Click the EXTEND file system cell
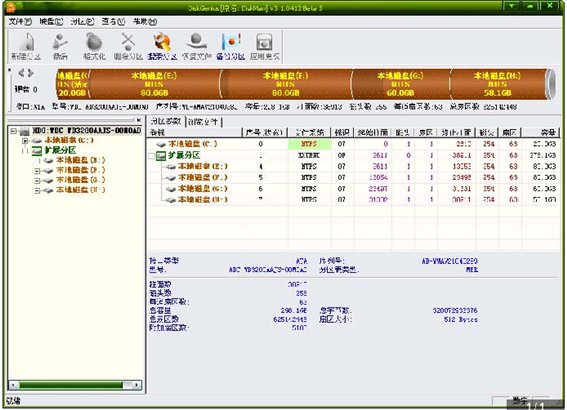 (x=309, y=156)
